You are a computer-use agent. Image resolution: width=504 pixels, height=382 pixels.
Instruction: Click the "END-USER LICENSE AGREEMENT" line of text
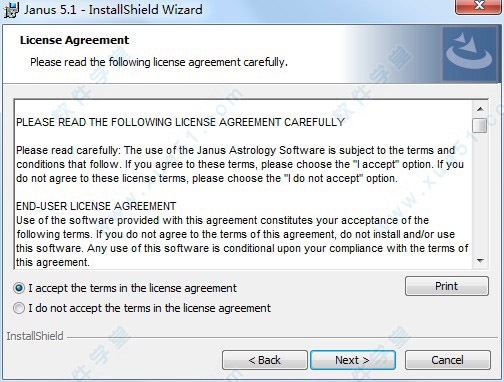(x=96, y=206)
